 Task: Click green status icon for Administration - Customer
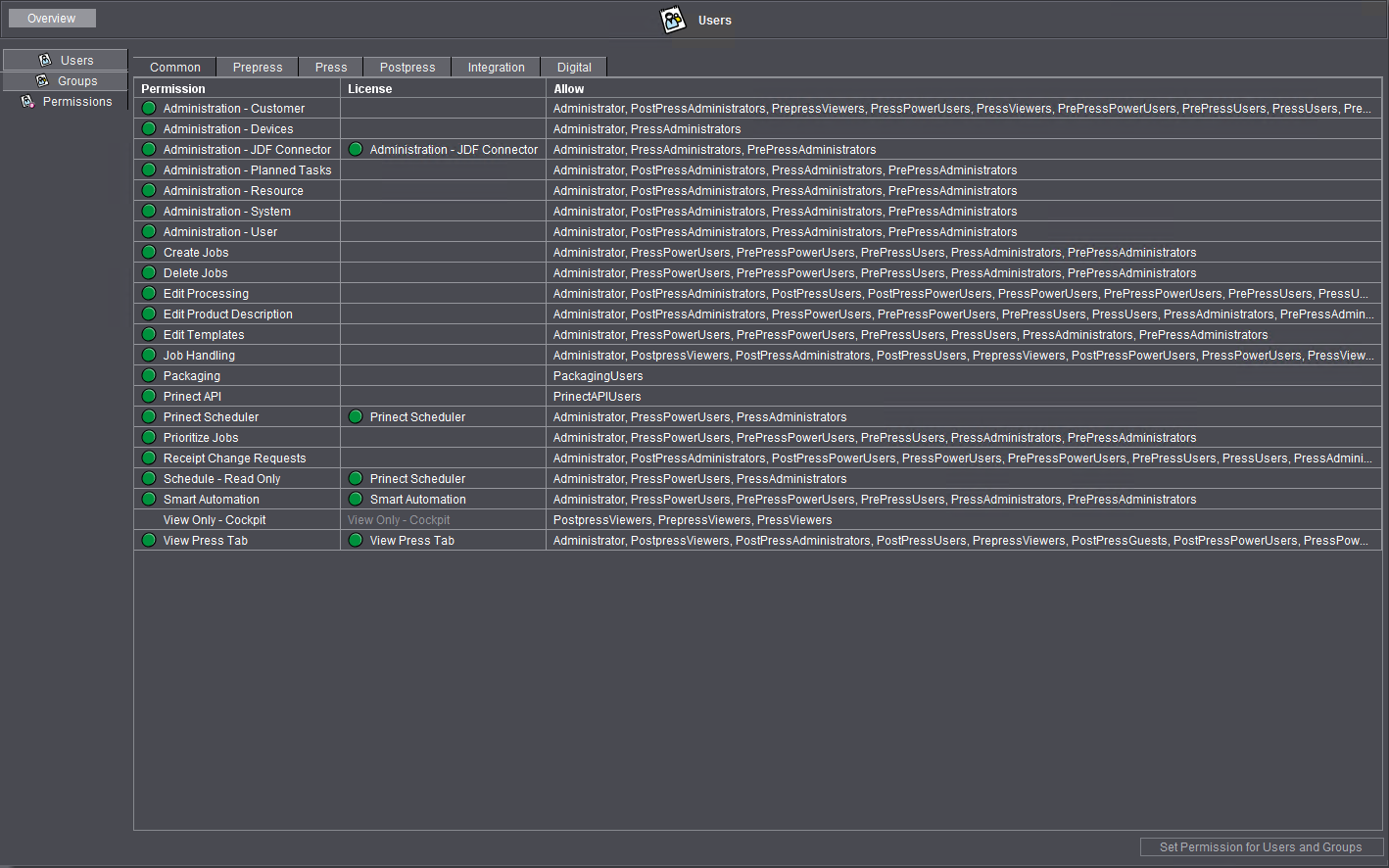coord(149,108)
